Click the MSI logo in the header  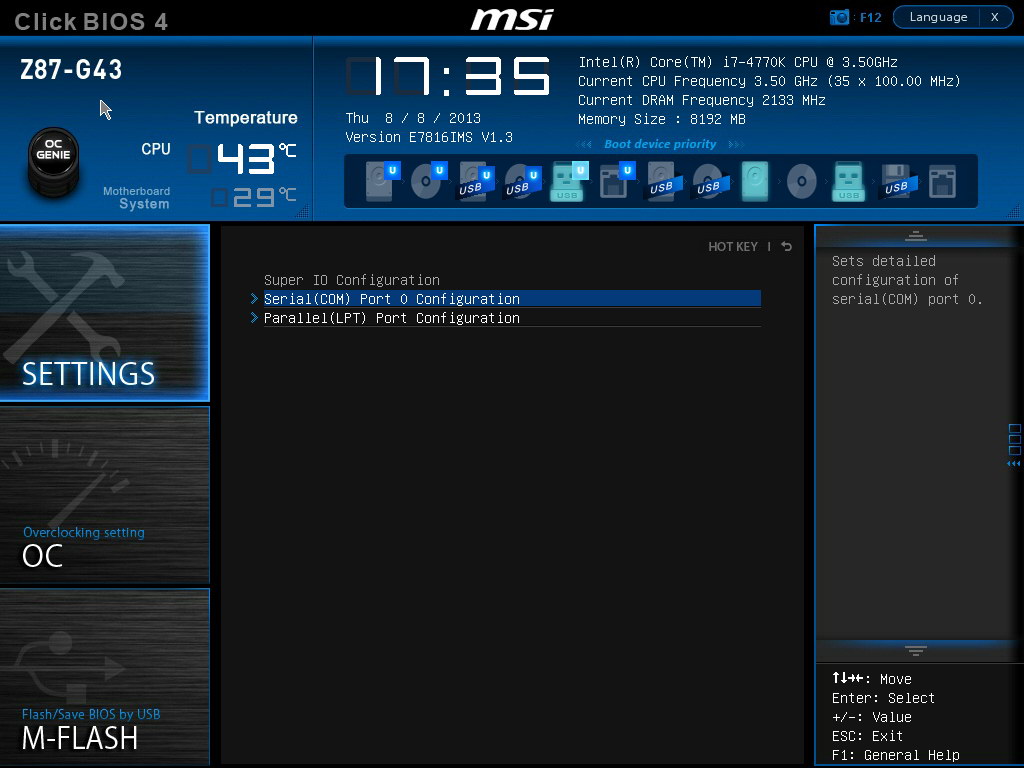pyautogui.click(x=512, y=19)
